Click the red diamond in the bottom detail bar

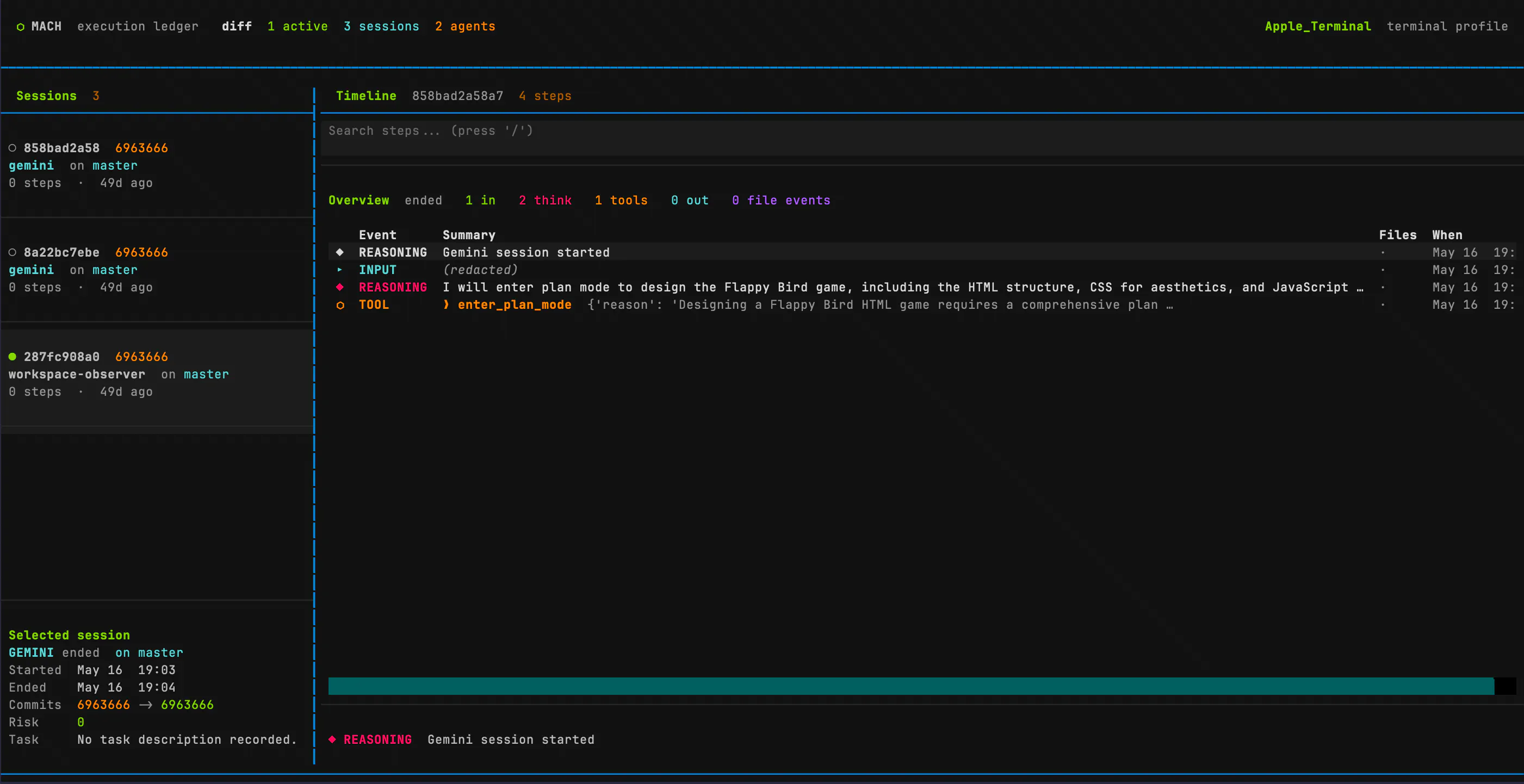coord(332,739)
